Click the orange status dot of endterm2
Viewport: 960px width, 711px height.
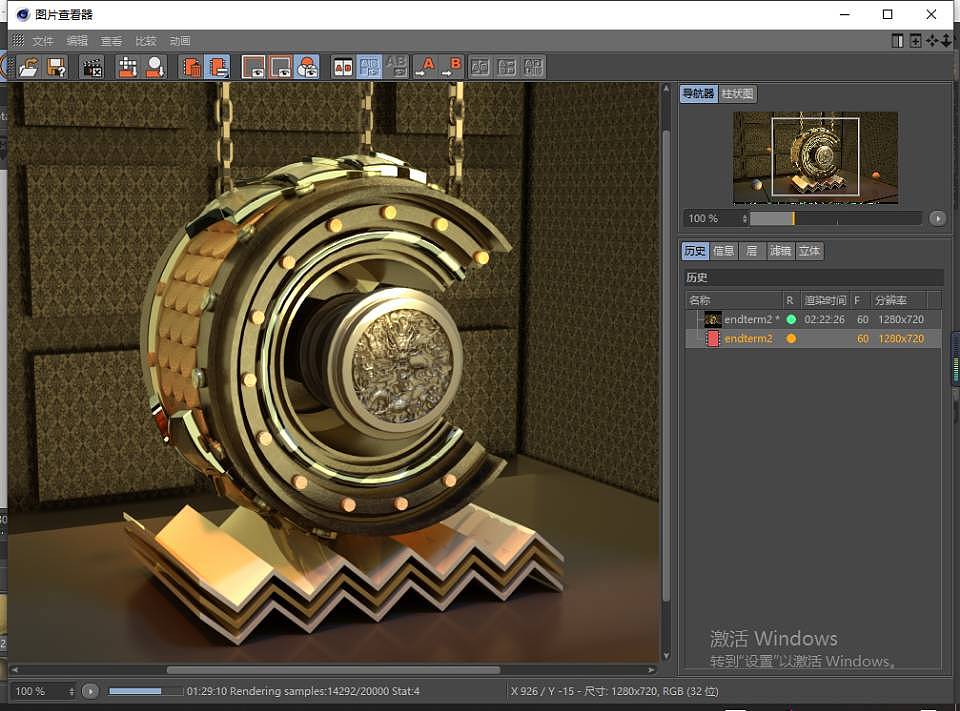[x=791, y=339]
